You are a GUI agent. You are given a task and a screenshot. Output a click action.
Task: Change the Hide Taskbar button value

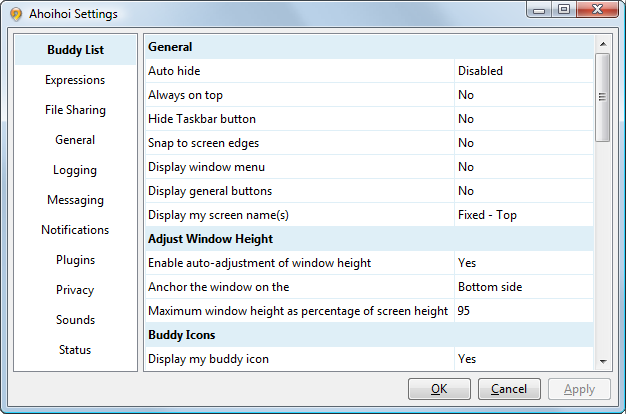coord(524,119)
